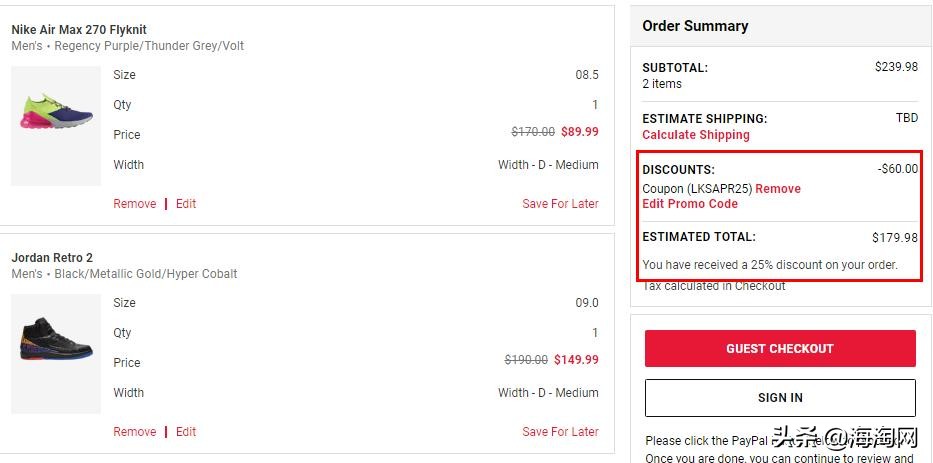
Task: Click the $179.98 estimated total amount
Action: coord(894,238)
